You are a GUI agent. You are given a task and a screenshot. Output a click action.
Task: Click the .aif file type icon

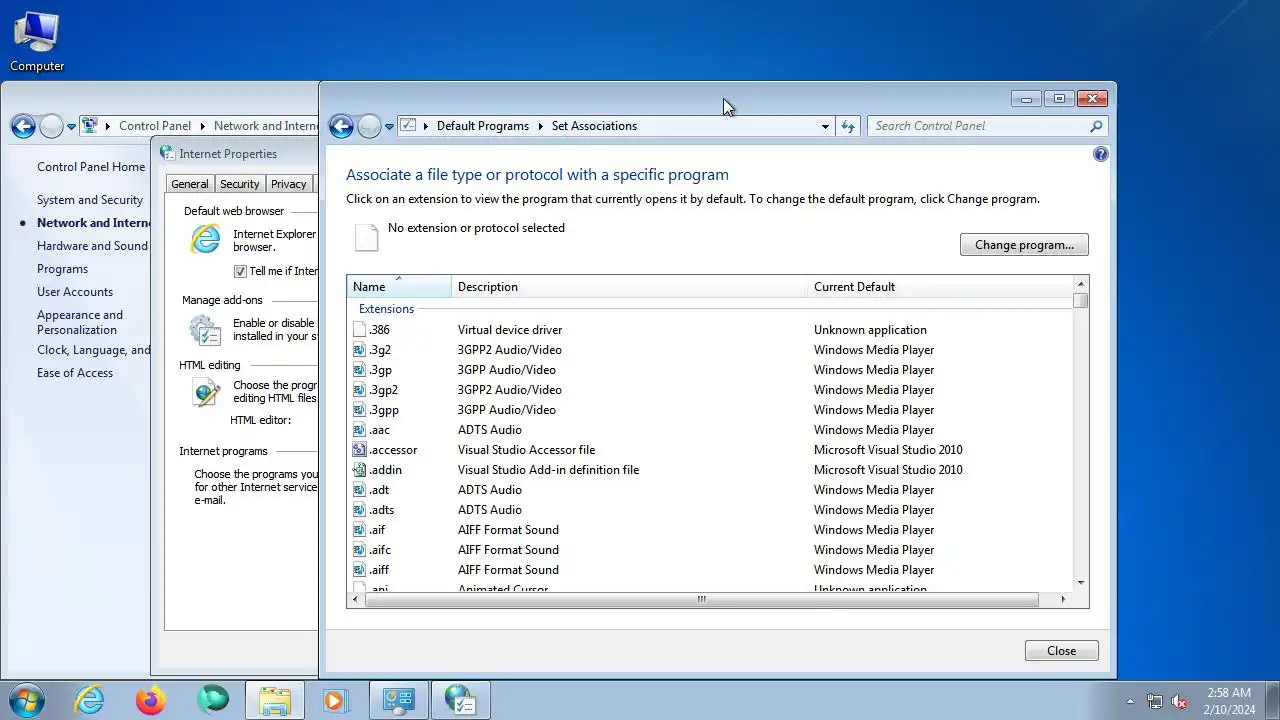pyautogui.click(x=359, y=530)
